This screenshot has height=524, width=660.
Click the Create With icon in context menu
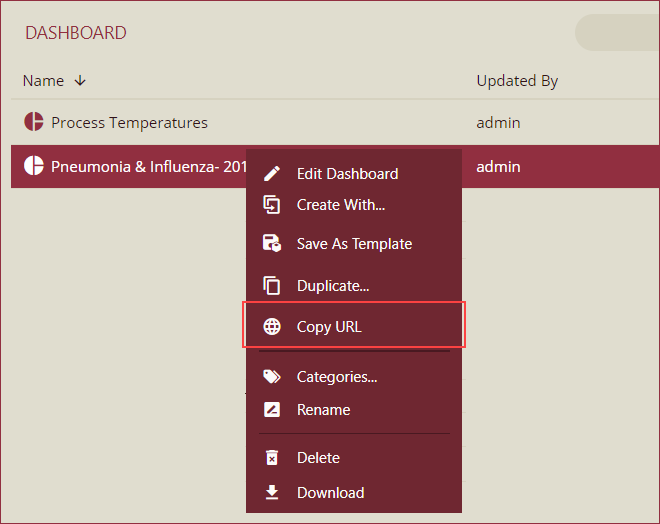coord(271,205)
